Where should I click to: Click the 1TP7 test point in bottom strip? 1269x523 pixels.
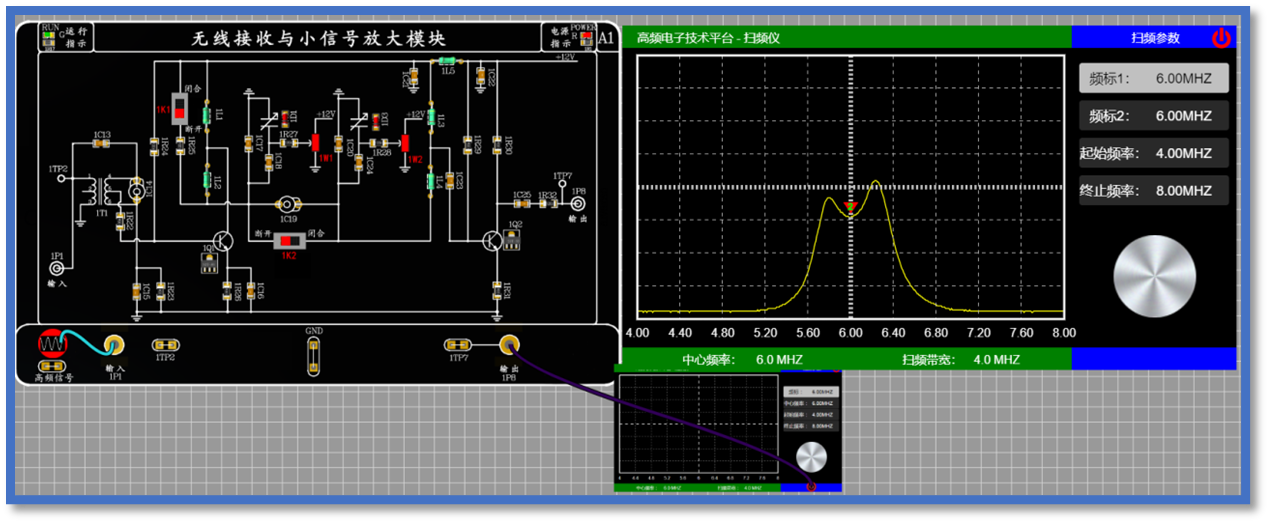coord(459,345)
